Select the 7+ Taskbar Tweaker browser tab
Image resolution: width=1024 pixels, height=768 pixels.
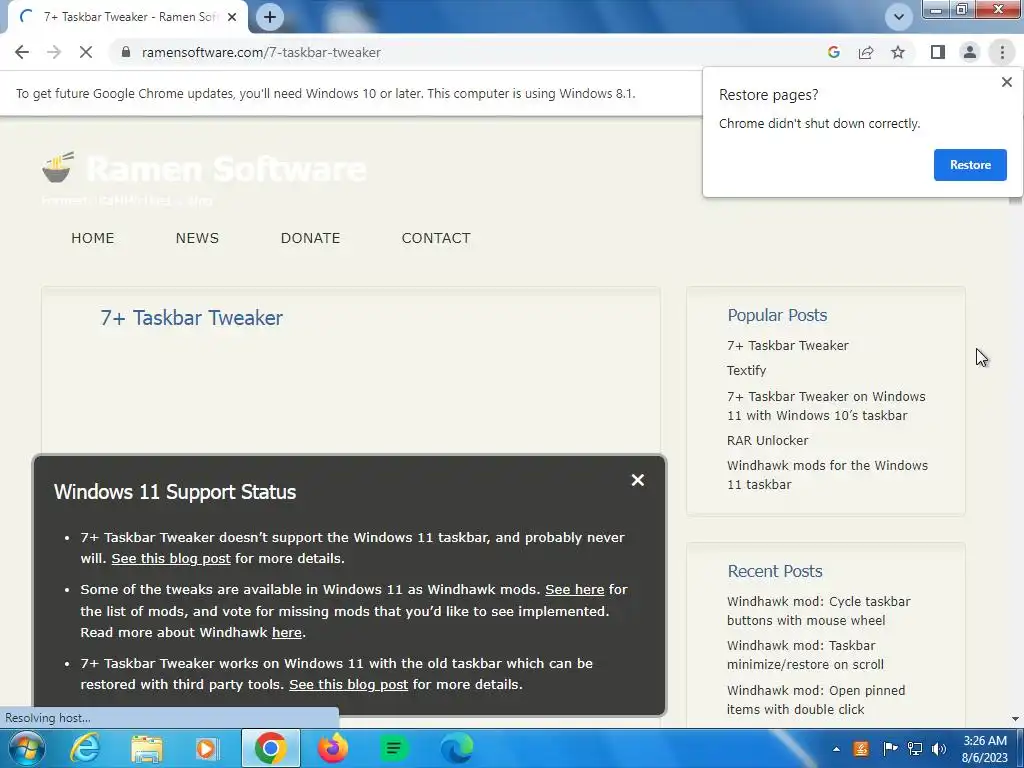coord(127,17)
